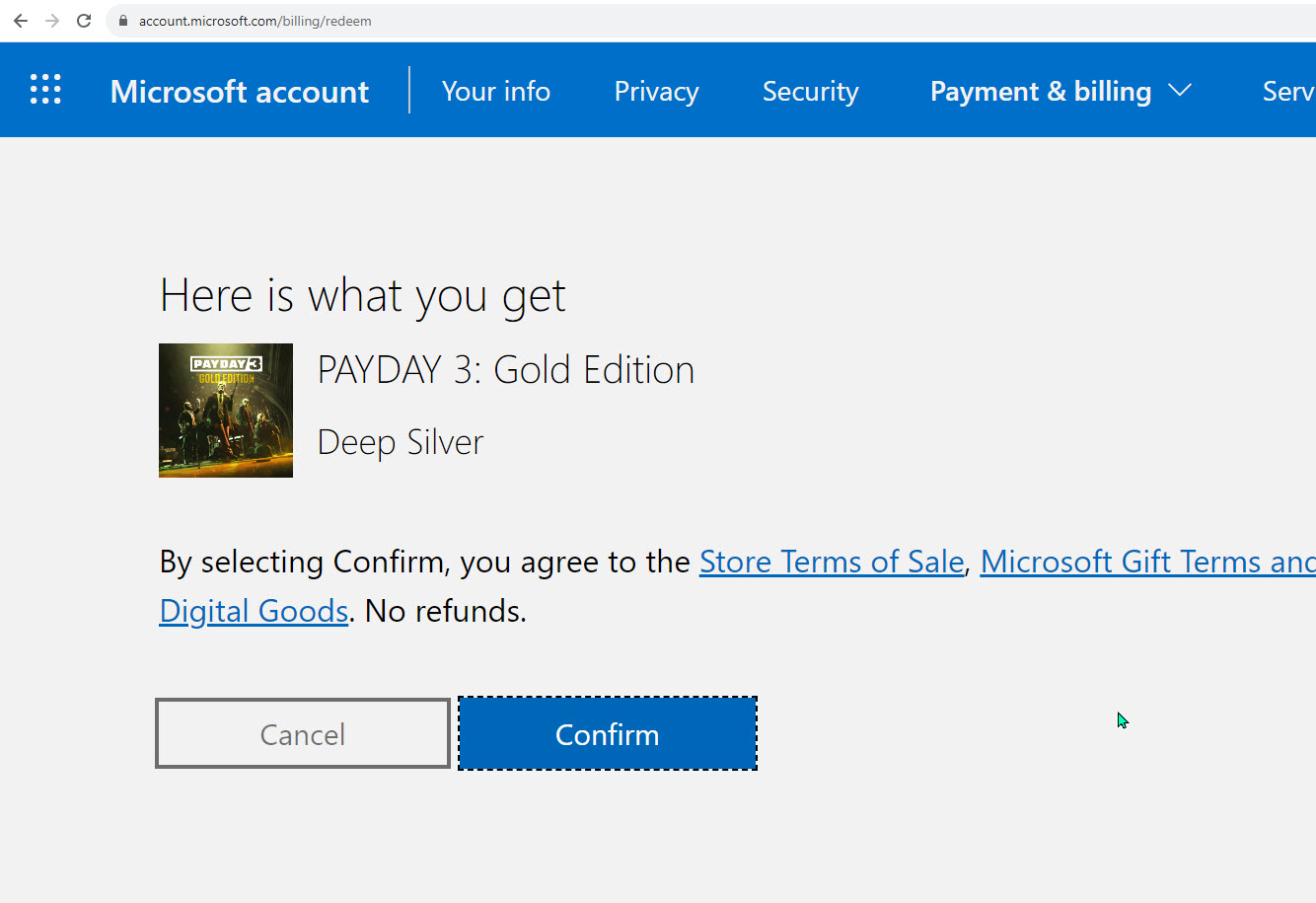Viewport: 1316px width, 903px height.
Task: Click the PAYDAY 3 Gold Edition cover art
Action: tap(226, 411)
